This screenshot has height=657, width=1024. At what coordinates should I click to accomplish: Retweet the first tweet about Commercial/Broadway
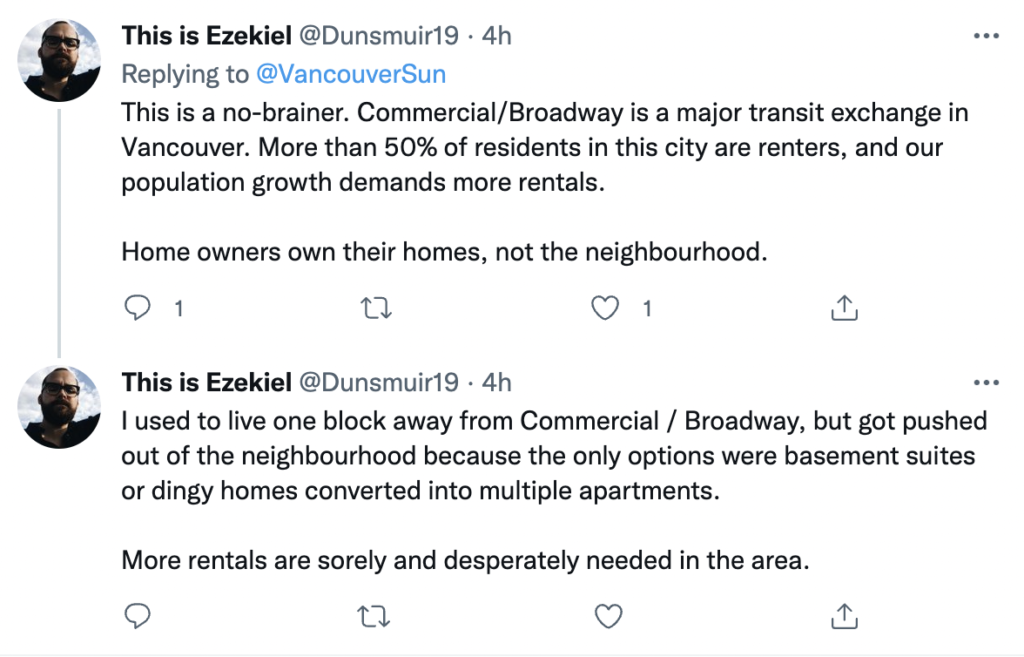(x=376, y=308)
